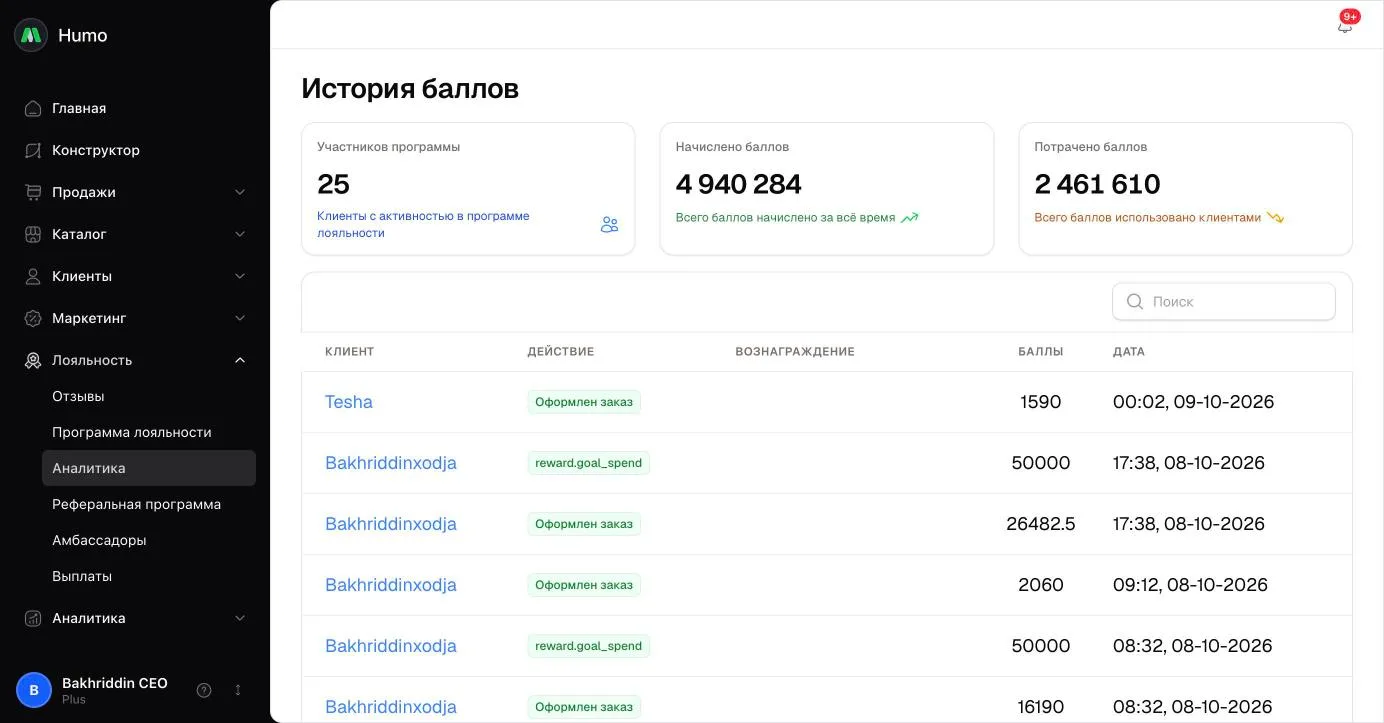Click the B user avatar

coord(34,690)
